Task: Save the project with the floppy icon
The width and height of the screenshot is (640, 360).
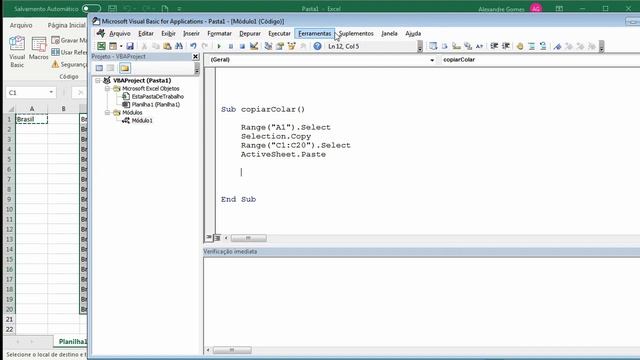Action: 130,46
